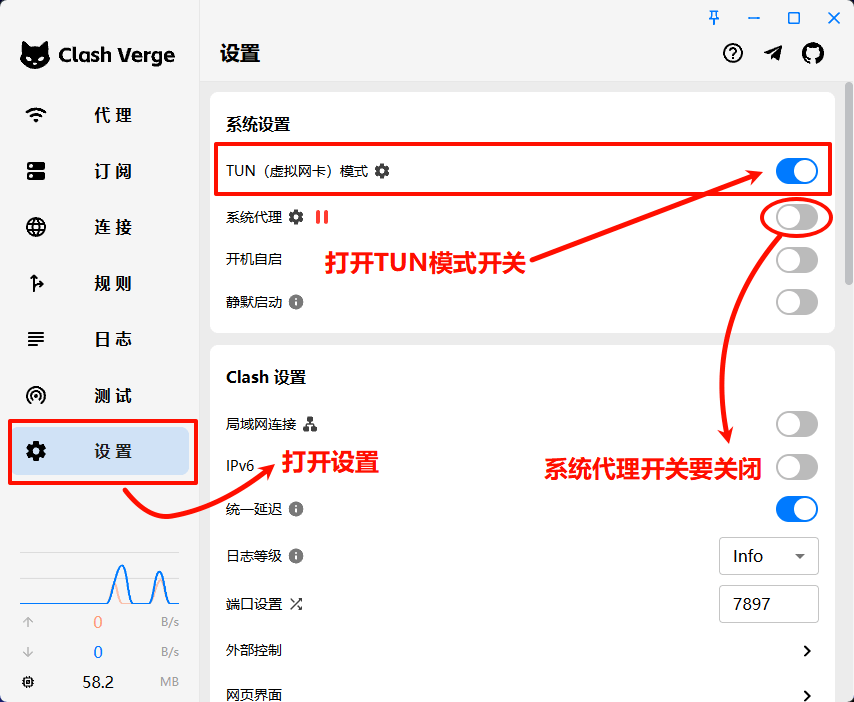
Task: Toggle the system proxy switch
Action: click(x=797, y=217)
